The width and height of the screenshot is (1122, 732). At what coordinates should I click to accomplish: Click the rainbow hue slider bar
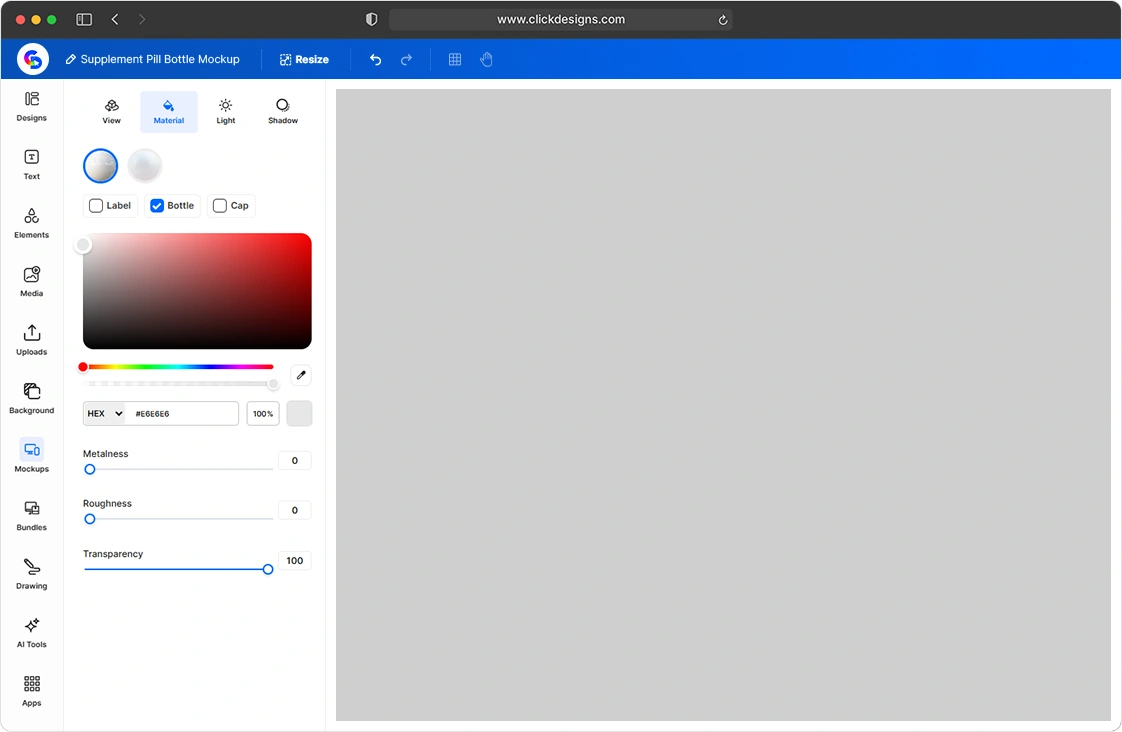[x=178, y=367]
